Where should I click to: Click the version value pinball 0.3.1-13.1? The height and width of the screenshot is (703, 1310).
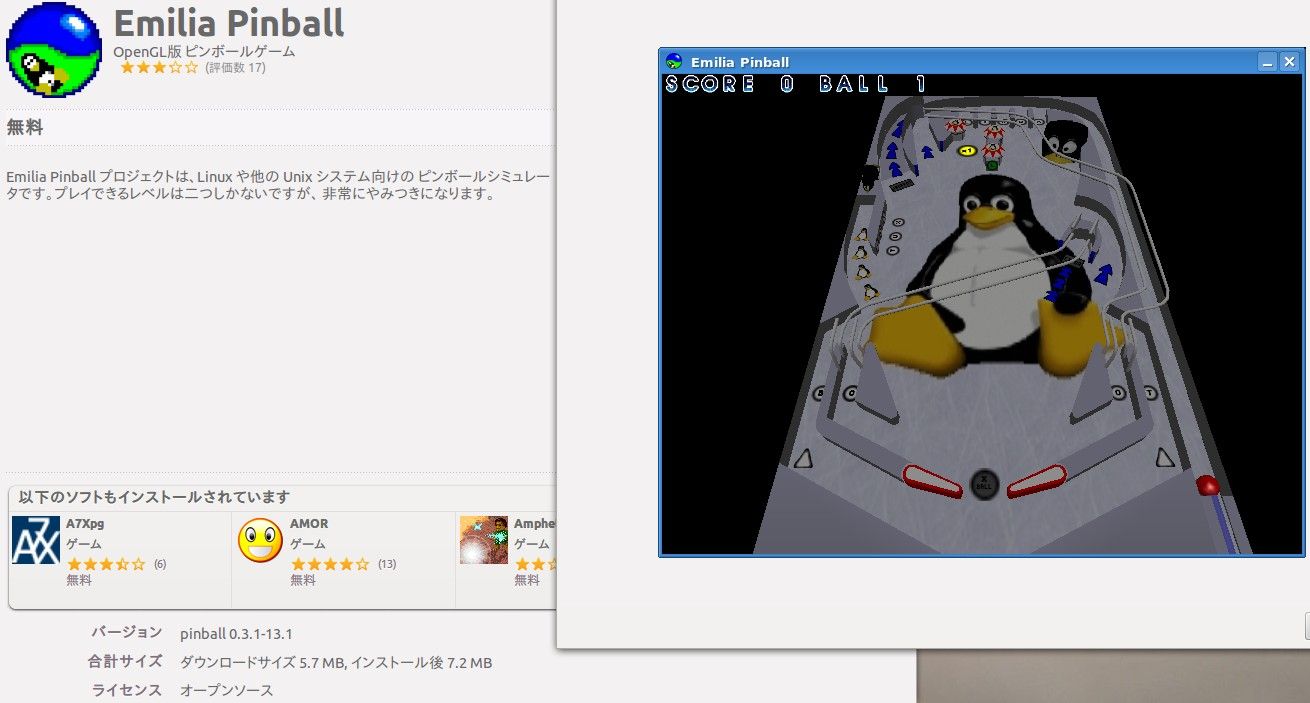236,634
